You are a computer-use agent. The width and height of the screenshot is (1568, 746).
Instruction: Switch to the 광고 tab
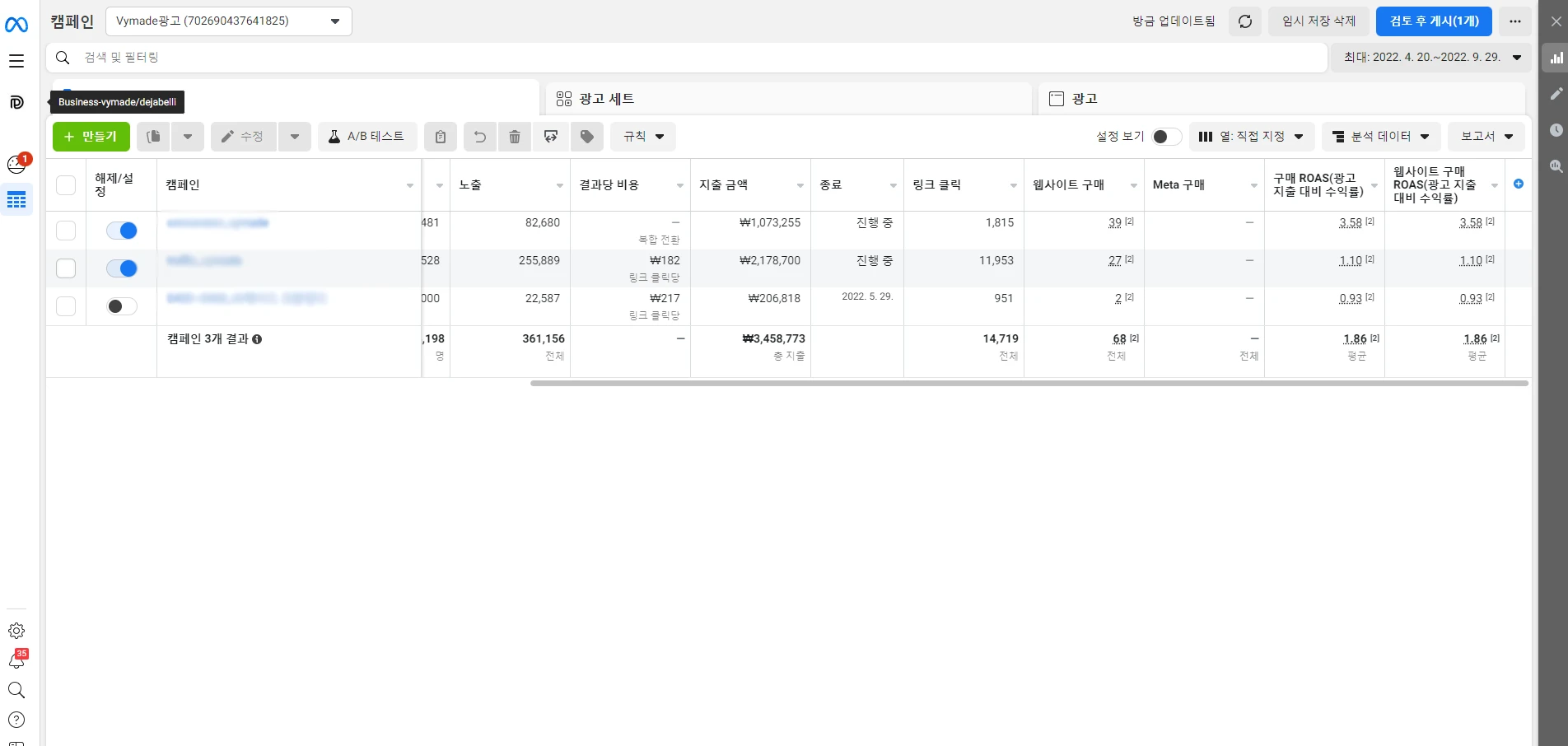point(1084,98)
